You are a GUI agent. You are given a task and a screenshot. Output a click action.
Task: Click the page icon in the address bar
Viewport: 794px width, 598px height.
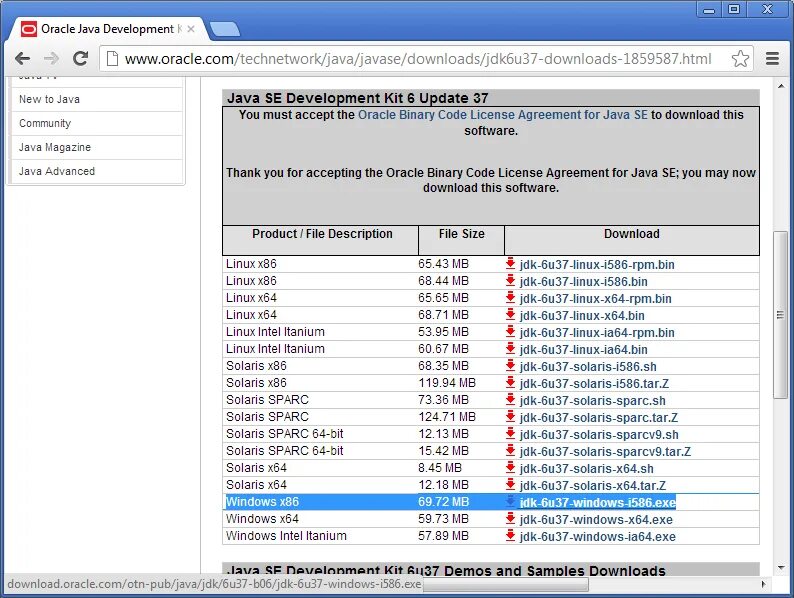click(x=112, y=59)
